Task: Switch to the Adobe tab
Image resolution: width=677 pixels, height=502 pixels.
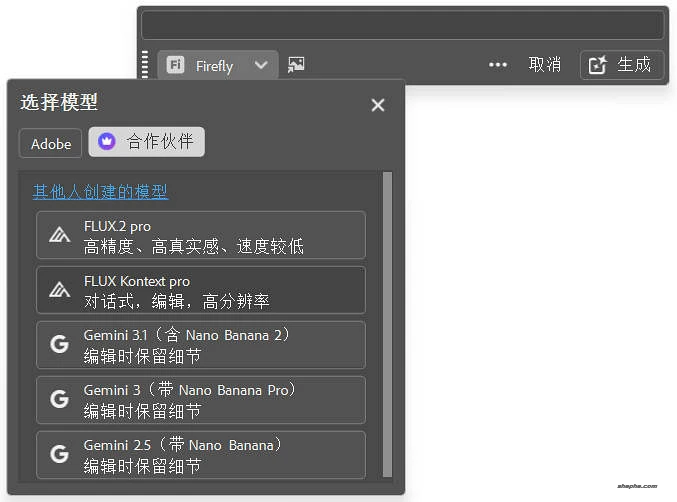Action: [51, 143]
